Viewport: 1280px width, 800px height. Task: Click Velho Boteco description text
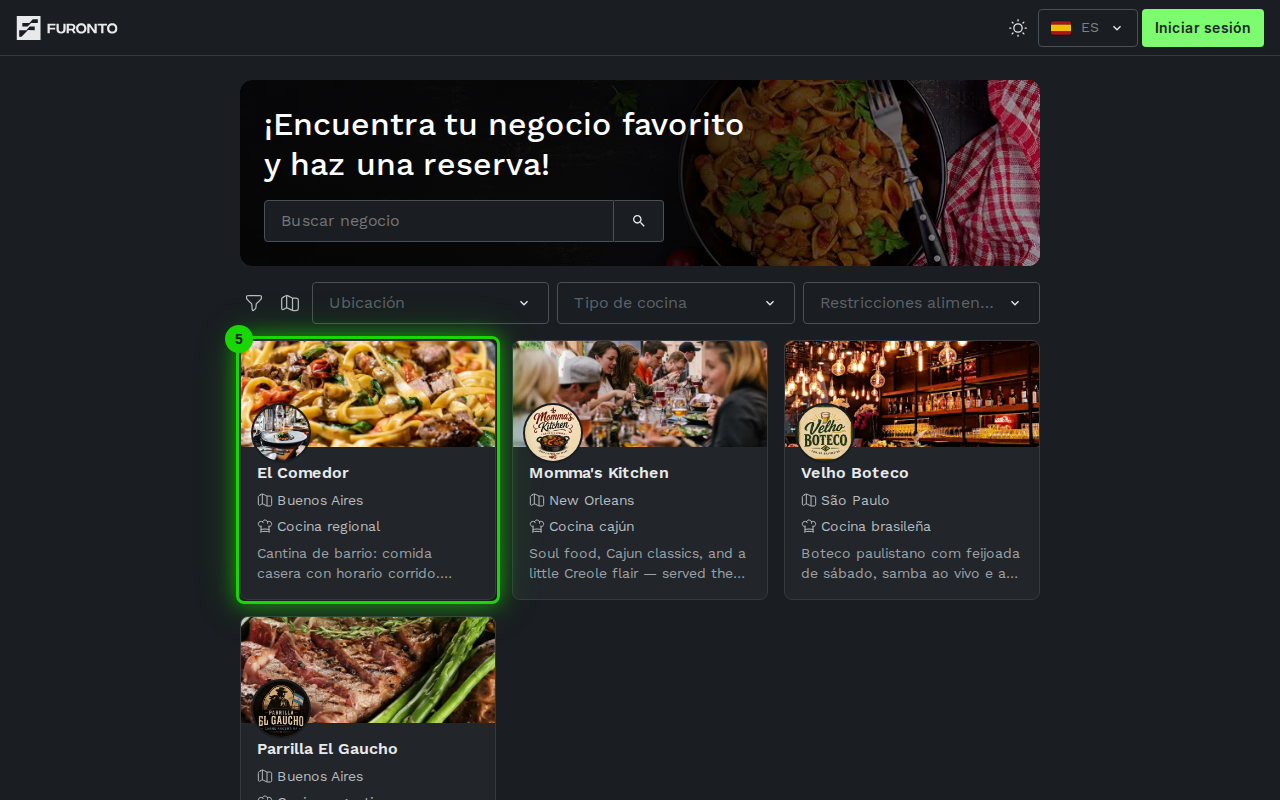(910, 563)
